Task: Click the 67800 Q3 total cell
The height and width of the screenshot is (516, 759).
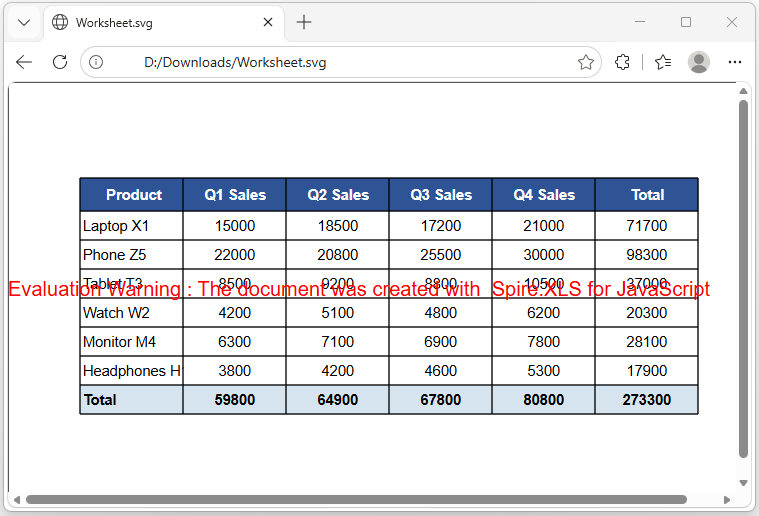Action: click(441, 400)
